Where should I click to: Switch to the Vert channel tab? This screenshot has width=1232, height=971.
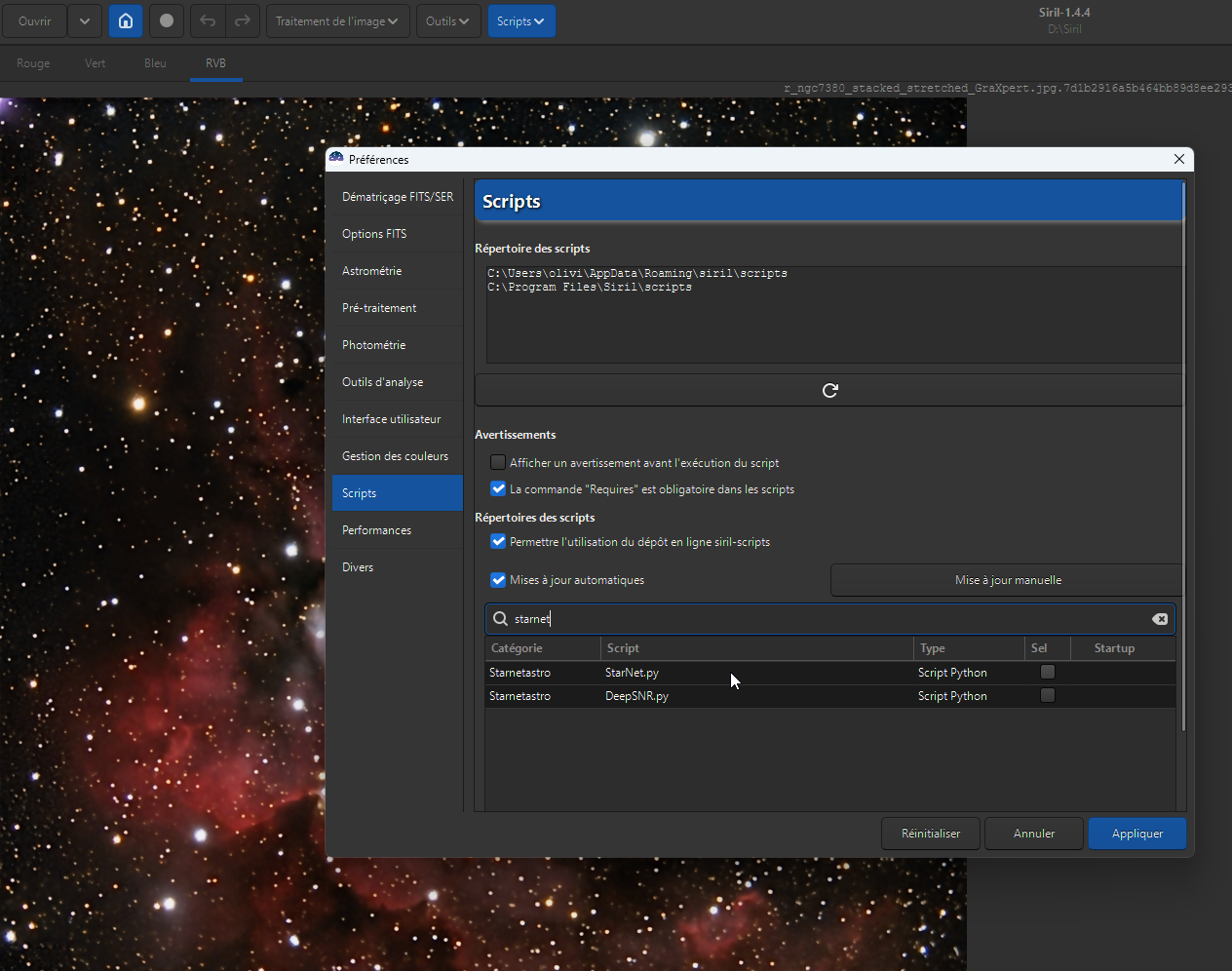(x=96, y=63)
